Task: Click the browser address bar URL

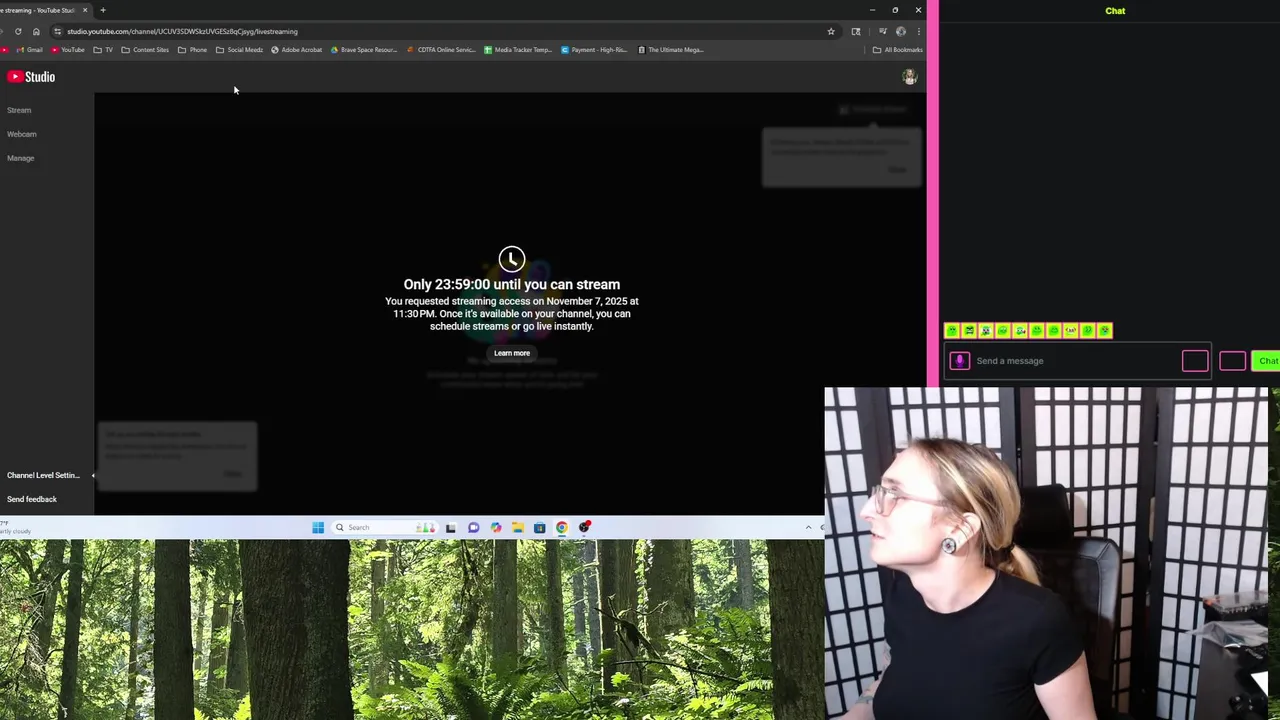Action: coord(182,31)
